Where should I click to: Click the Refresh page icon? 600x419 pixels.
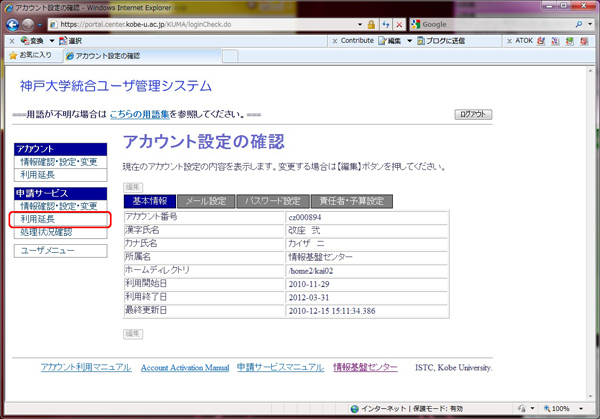pyautogui.click(x=386, y=25)
